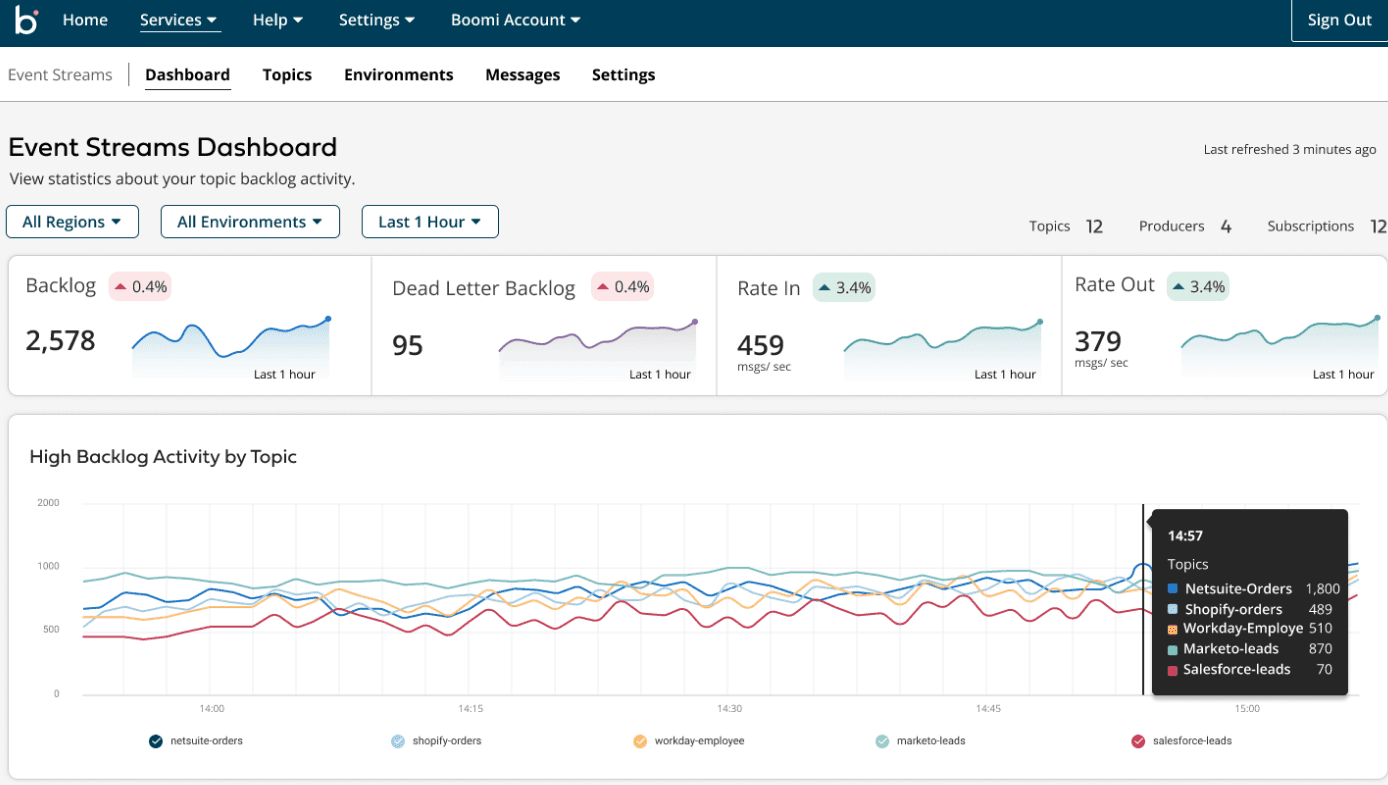The width and height of the screenshot is (1388, 785).
Task: Click the Event Streams label
Action: (60, 75)
